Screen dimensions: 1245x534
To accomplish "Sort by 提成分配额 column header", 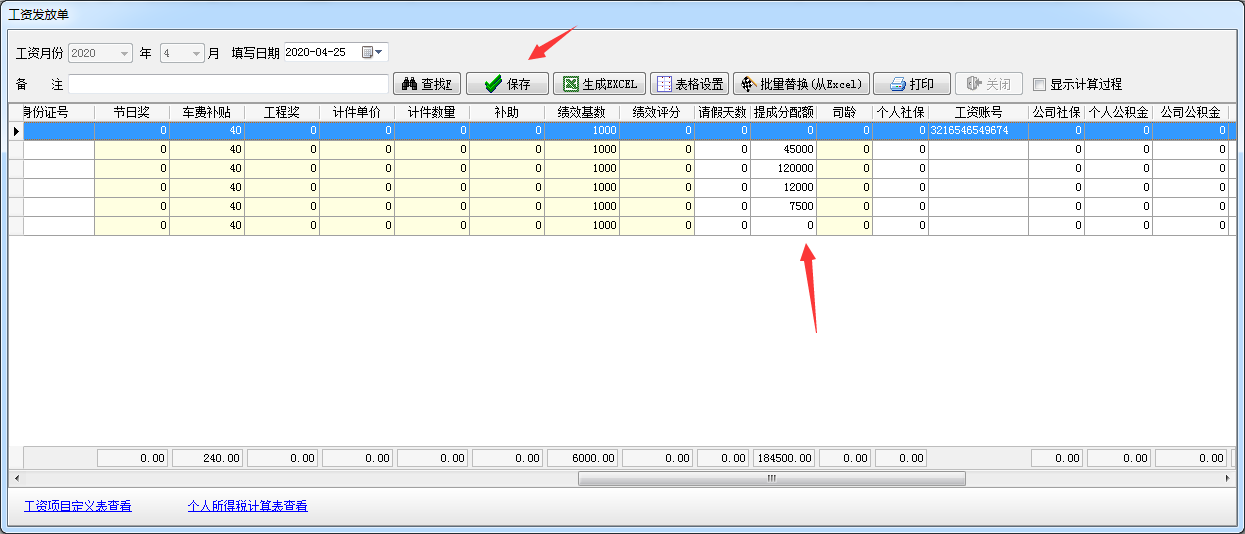I will 783,112.
